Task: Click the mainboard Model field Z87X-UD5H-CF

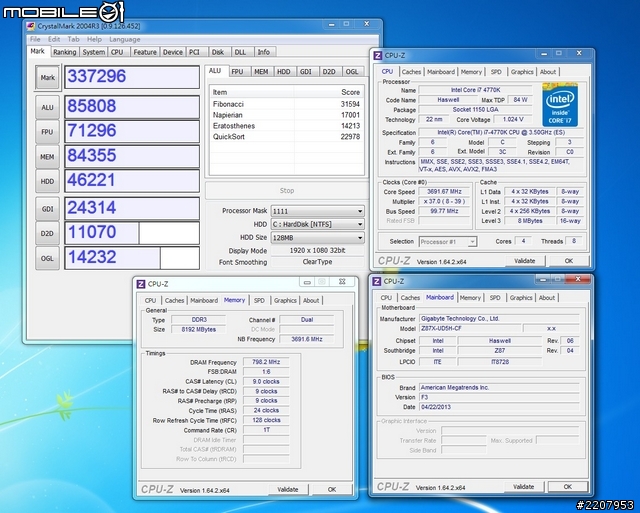Action: [x=470, y=329]
